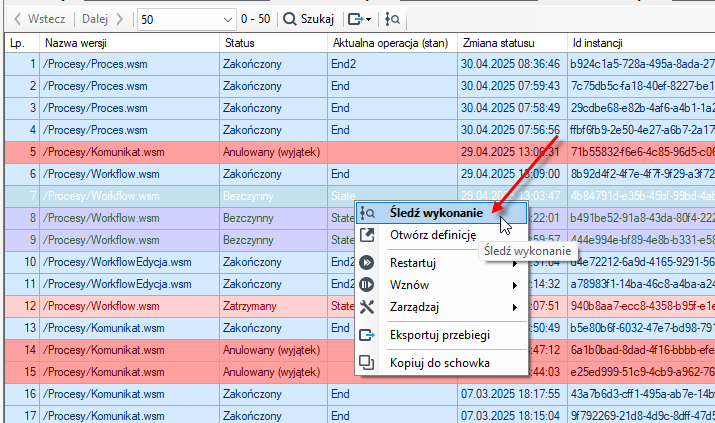Expand the Zarządzaj submenu arrow

point(515,308)
